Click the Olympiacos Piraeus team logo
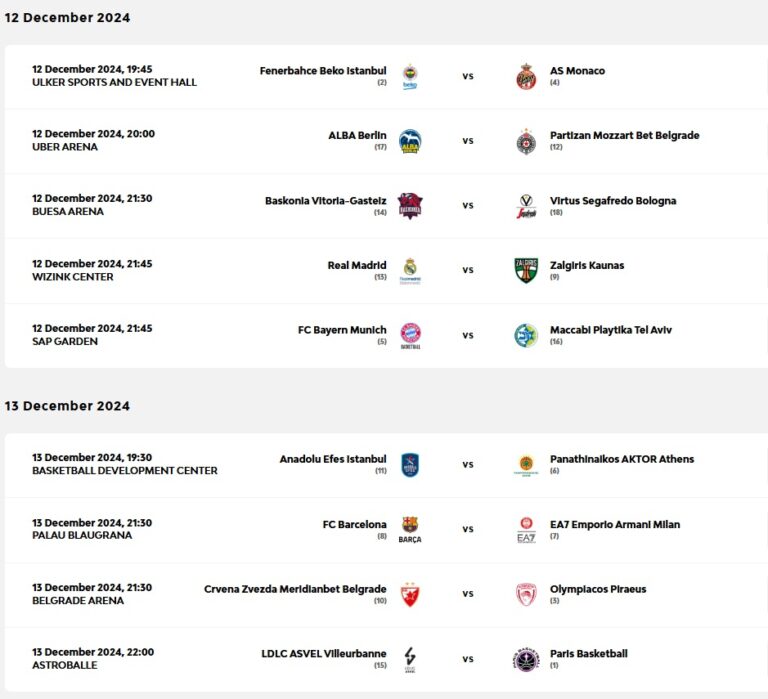 526,594
